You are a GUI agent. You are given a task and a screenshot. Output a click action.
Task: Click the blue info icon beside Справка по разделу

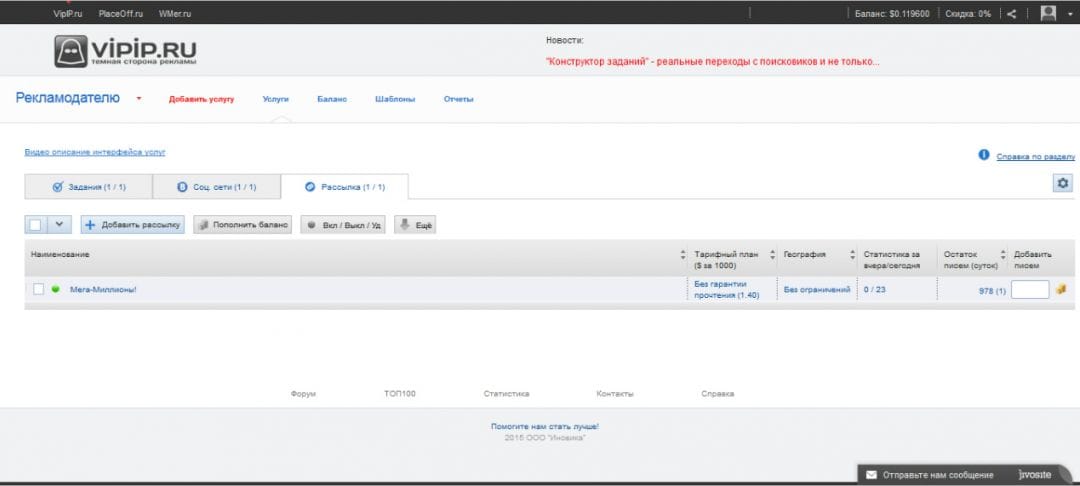tap(984, 155)
